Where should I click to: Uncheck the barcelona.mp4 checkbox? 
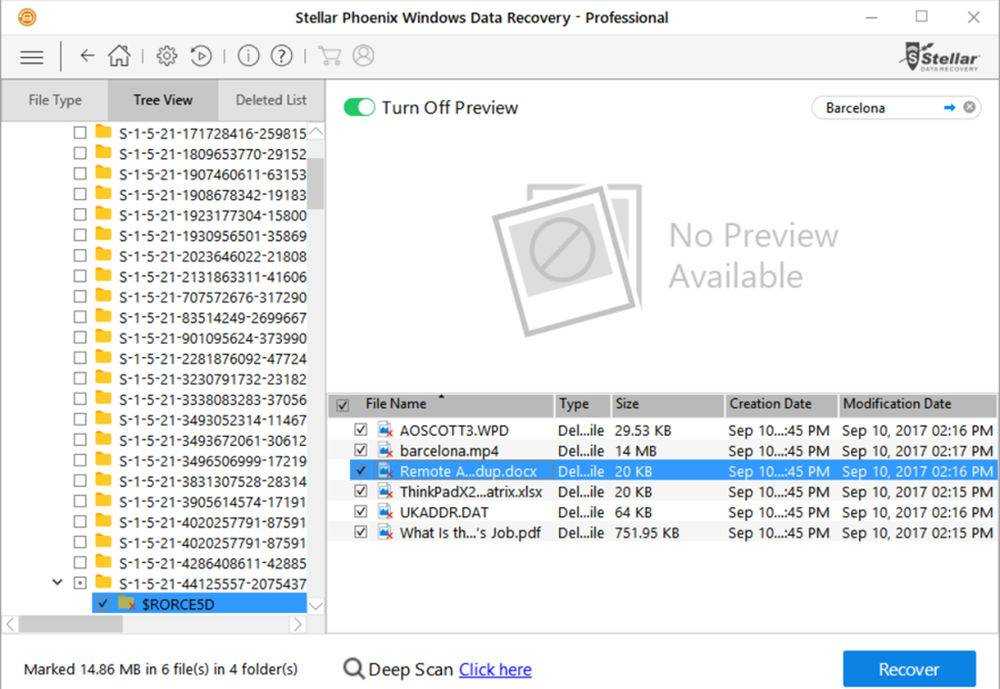point(361,451)
